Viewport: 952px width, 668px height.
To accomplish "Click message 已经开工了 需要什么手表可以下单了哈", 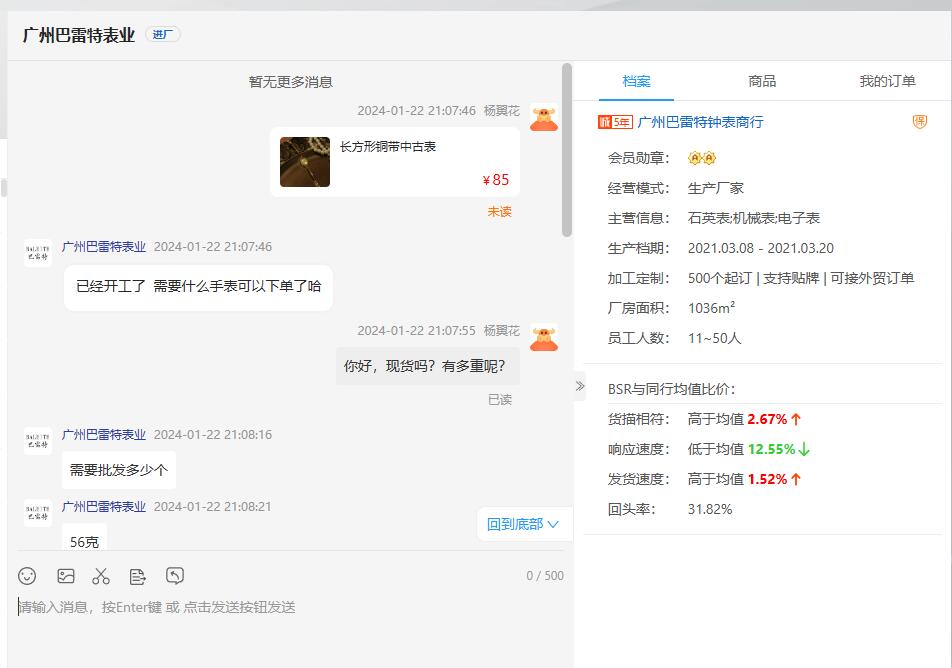I will click(199, 287).
